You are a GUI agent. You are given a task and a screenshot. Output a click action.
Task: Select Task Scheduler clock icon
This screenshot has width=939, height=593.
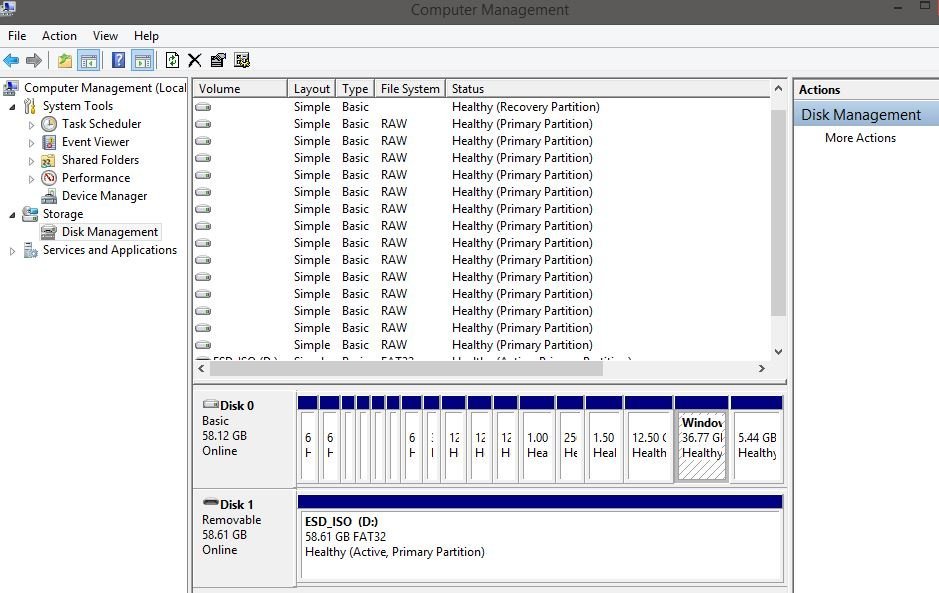pyautogui.click(x=49, y=124)
